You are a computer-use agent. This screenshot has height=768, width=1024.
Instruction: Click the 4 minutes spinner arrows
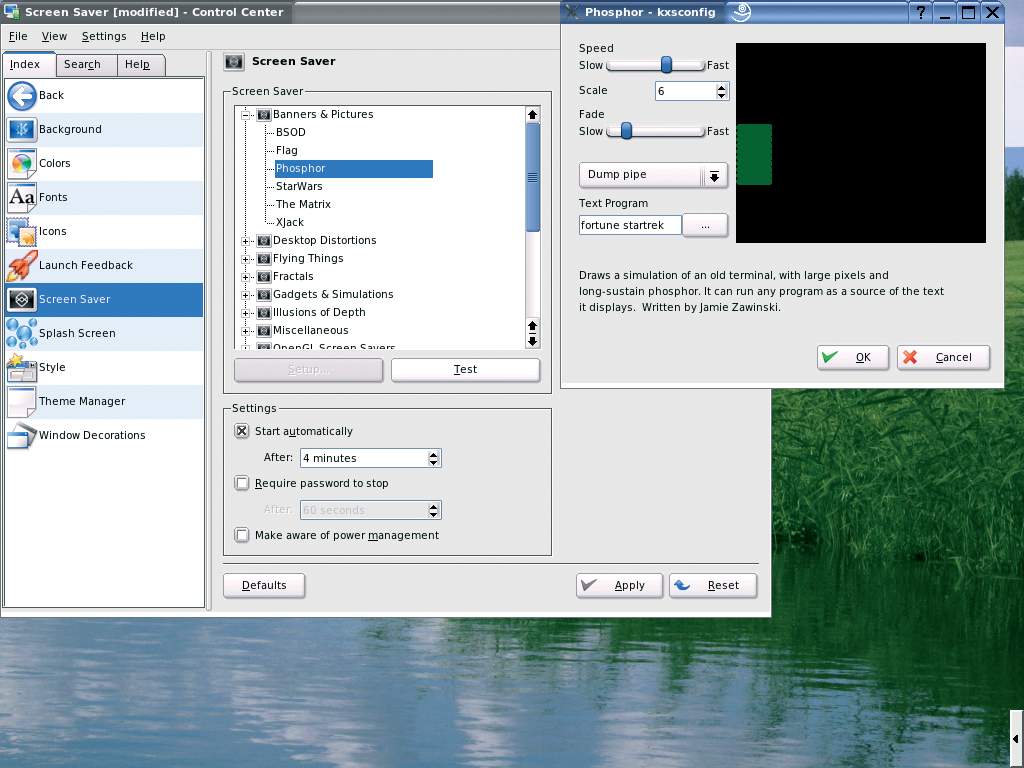point(434,458)
